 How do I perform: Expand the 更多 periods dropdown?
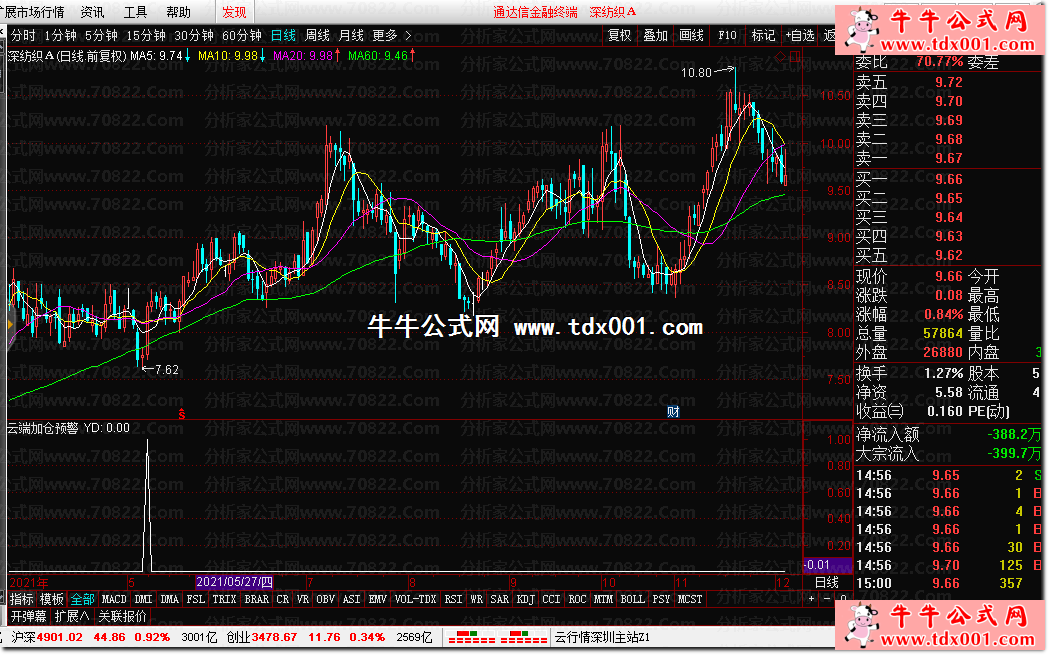point(385,35)
